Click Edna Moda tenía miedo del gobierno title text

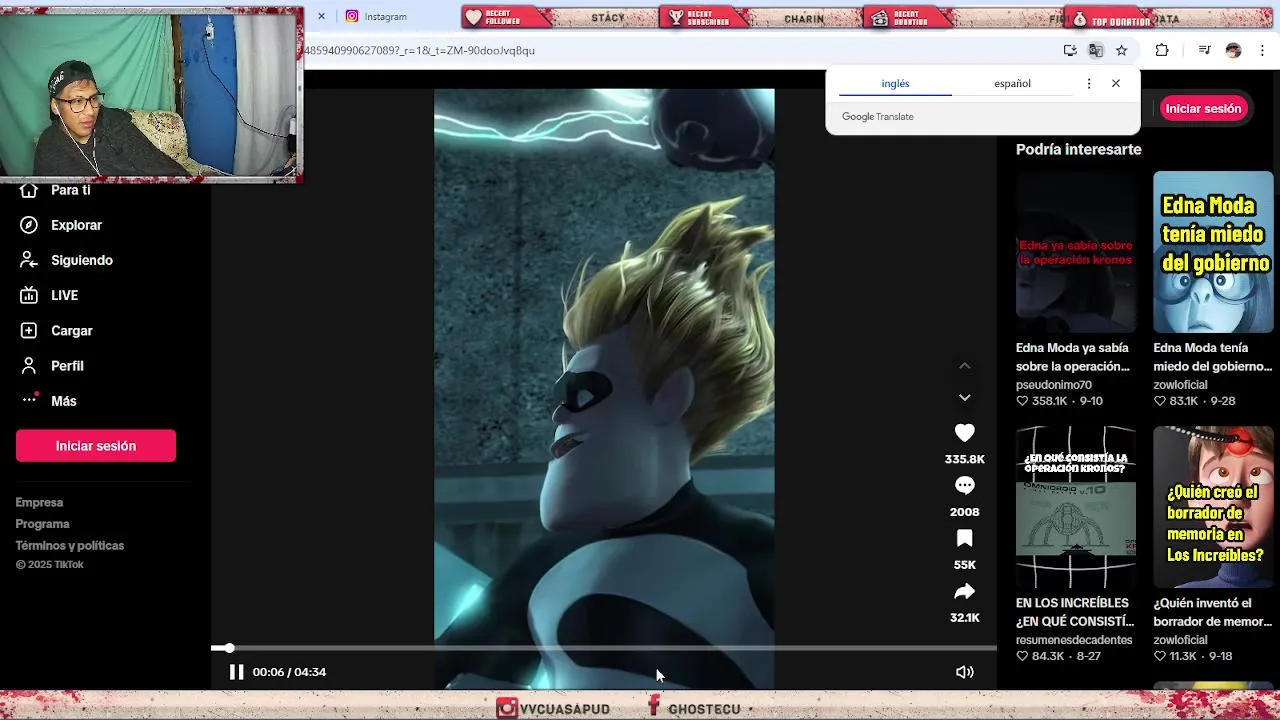(1212, 357)
